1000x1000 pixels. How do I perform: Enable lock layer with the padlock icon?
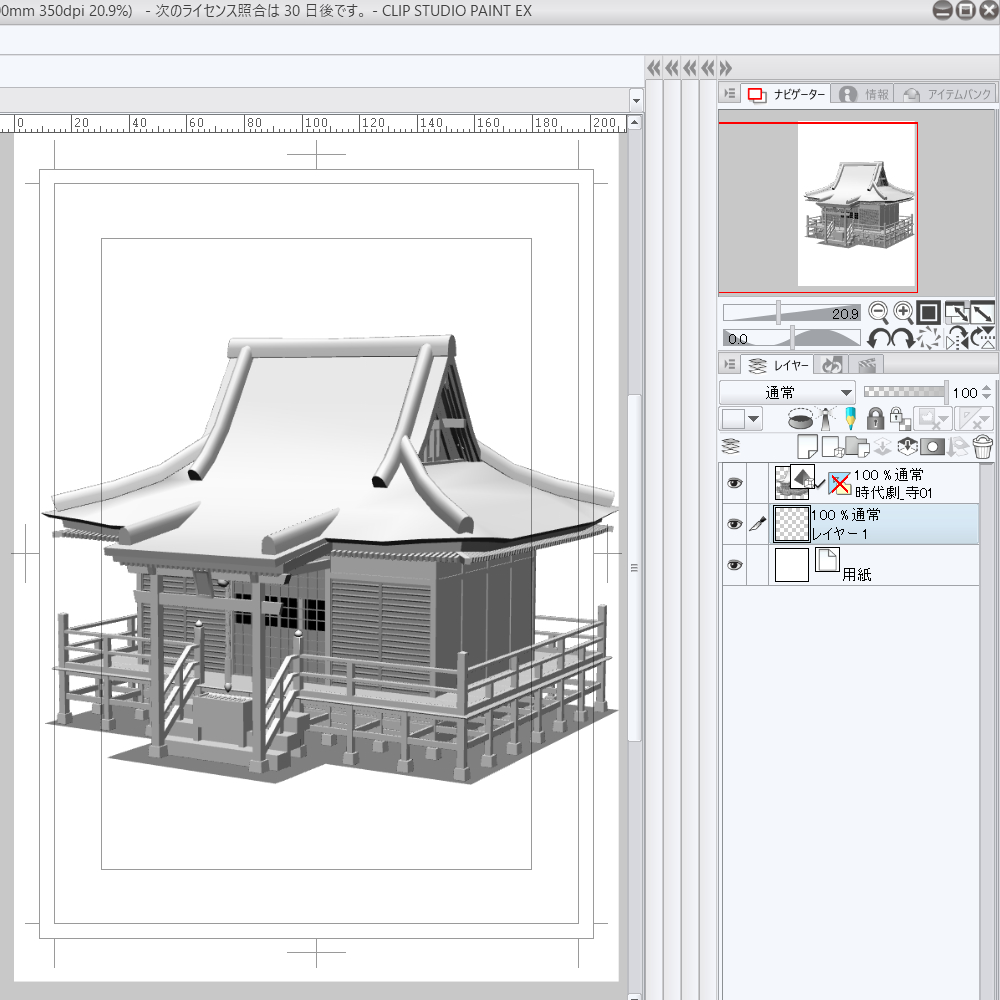(x=875, y=419)
